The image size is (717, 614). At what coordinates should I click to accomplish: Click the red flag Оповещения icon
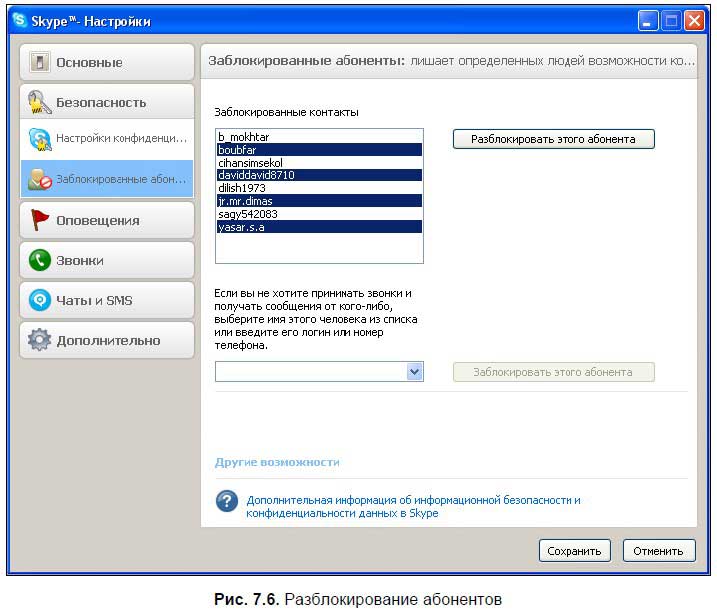coord(40,220)
